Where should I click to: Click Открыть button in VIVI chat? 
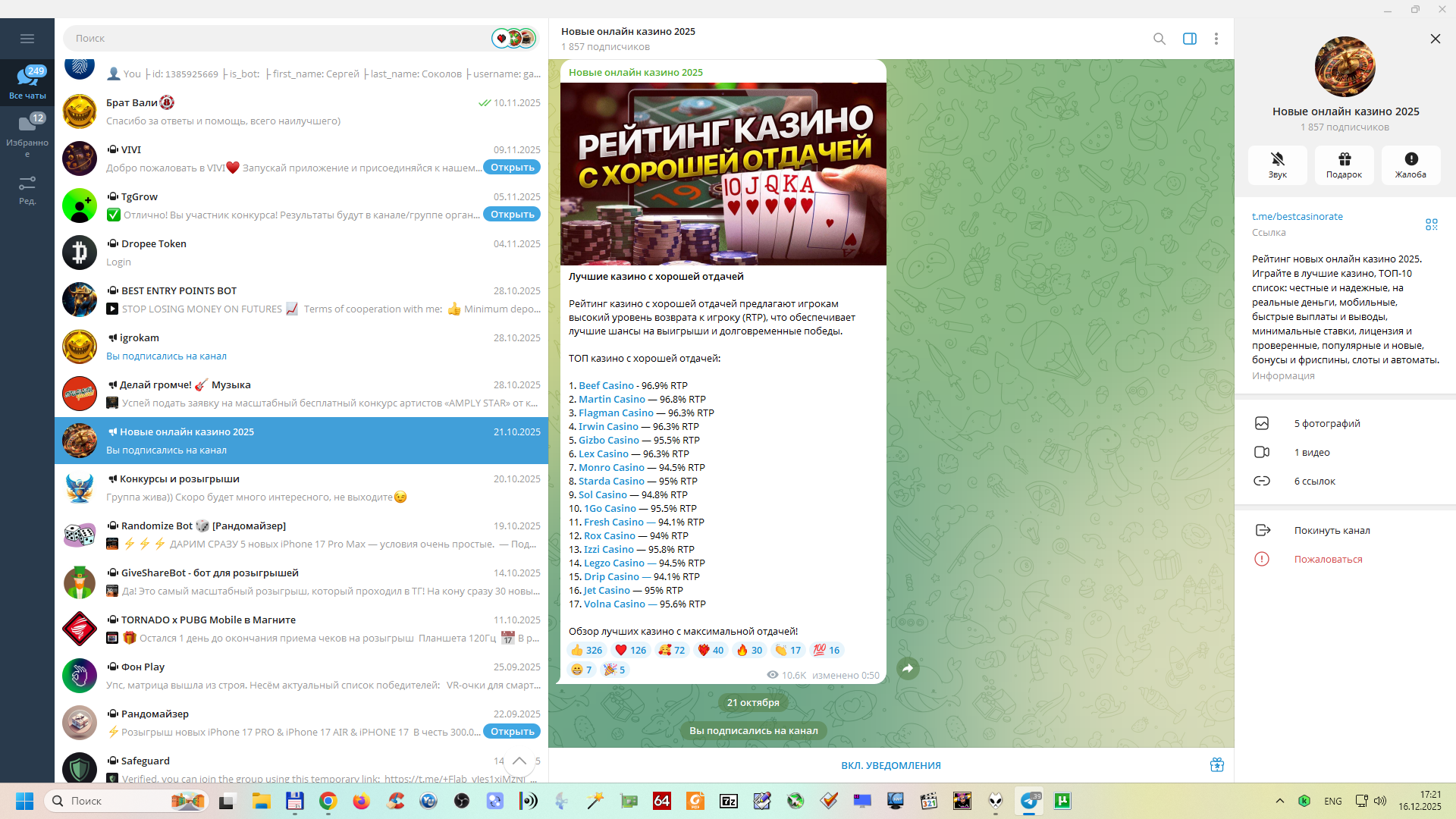pos(512,168)
